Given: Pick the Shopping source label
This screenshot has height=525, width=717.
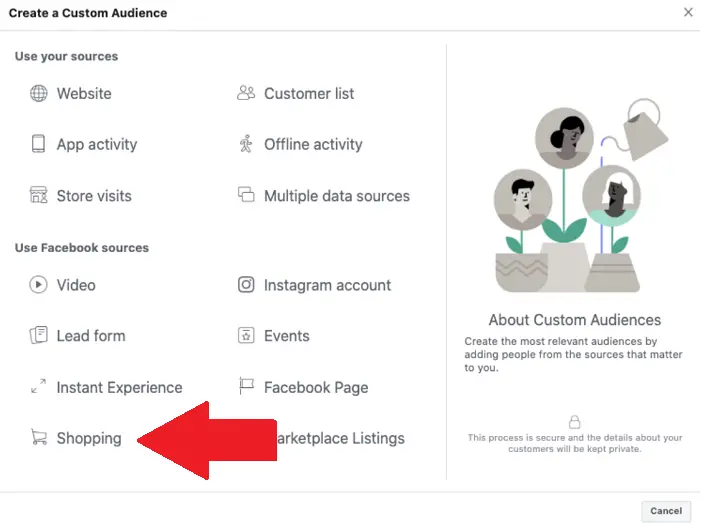Looking at the screenshot, I should (89, 438).
